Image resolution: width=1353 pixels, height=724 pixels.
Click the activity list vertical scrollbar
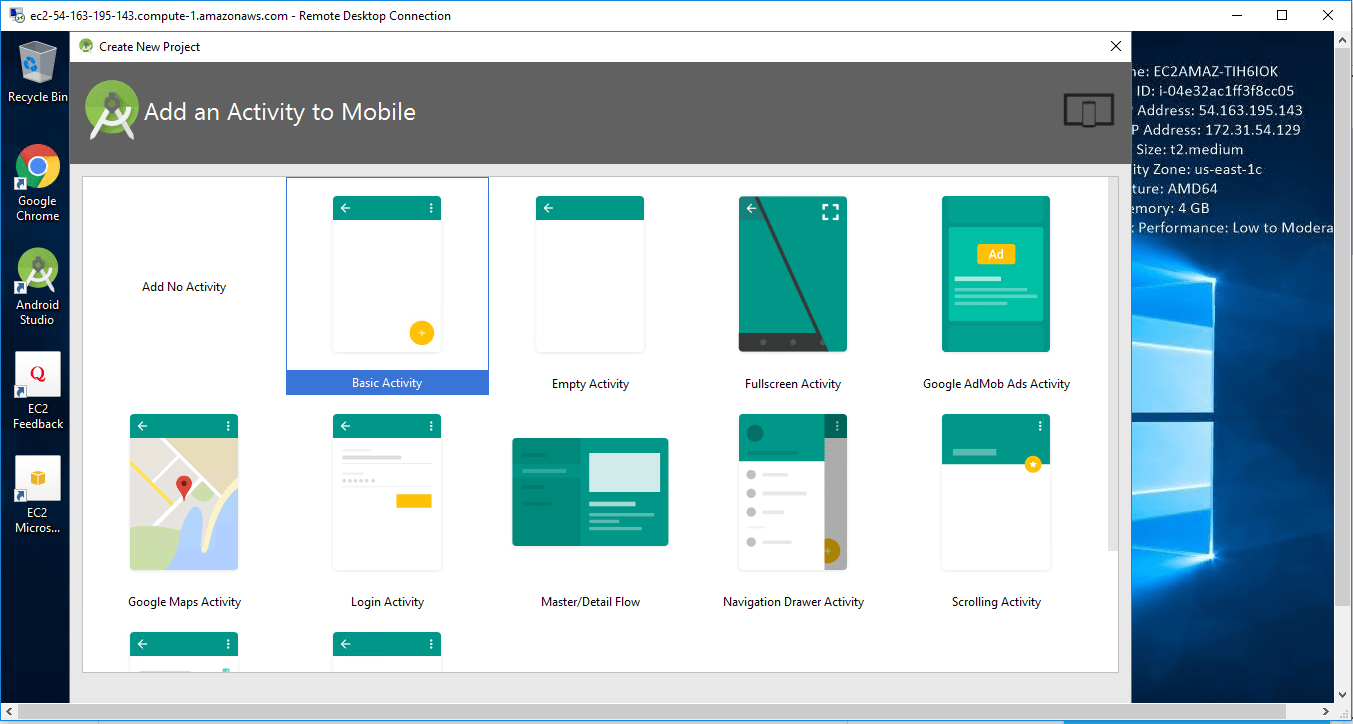coord(1113,364)
